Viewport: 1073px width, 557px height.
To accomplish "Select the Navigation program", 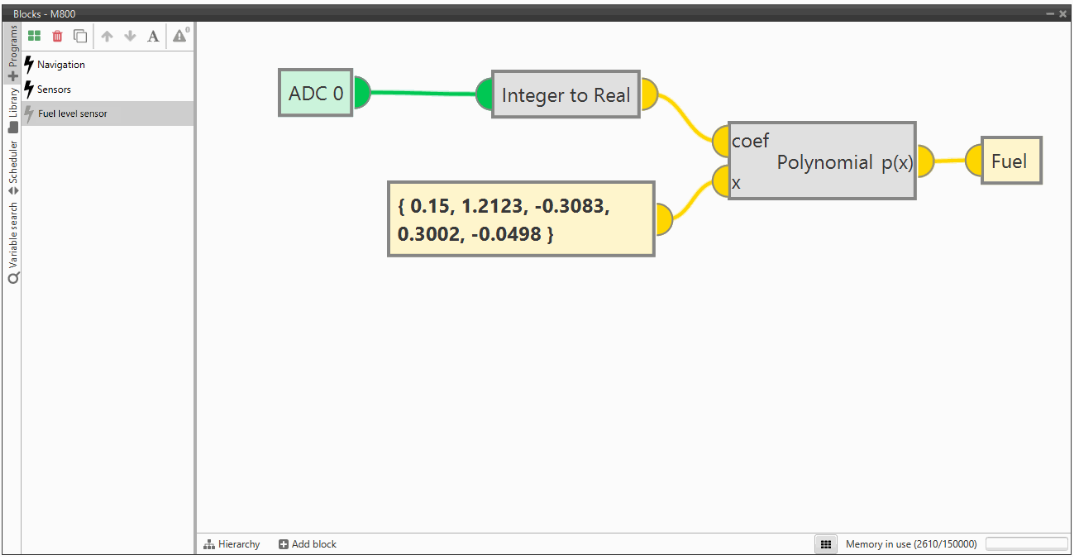I will click(x=61, y=65).
